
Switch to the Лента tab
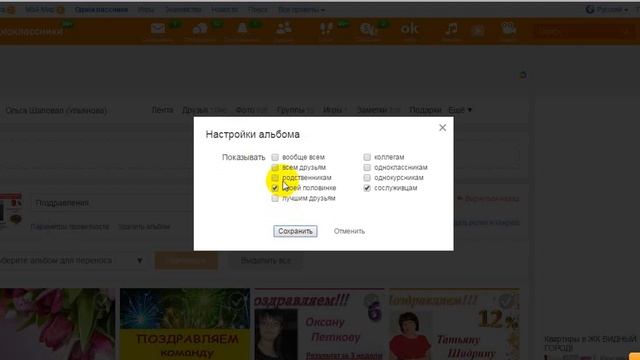click(x=162, y=110)
